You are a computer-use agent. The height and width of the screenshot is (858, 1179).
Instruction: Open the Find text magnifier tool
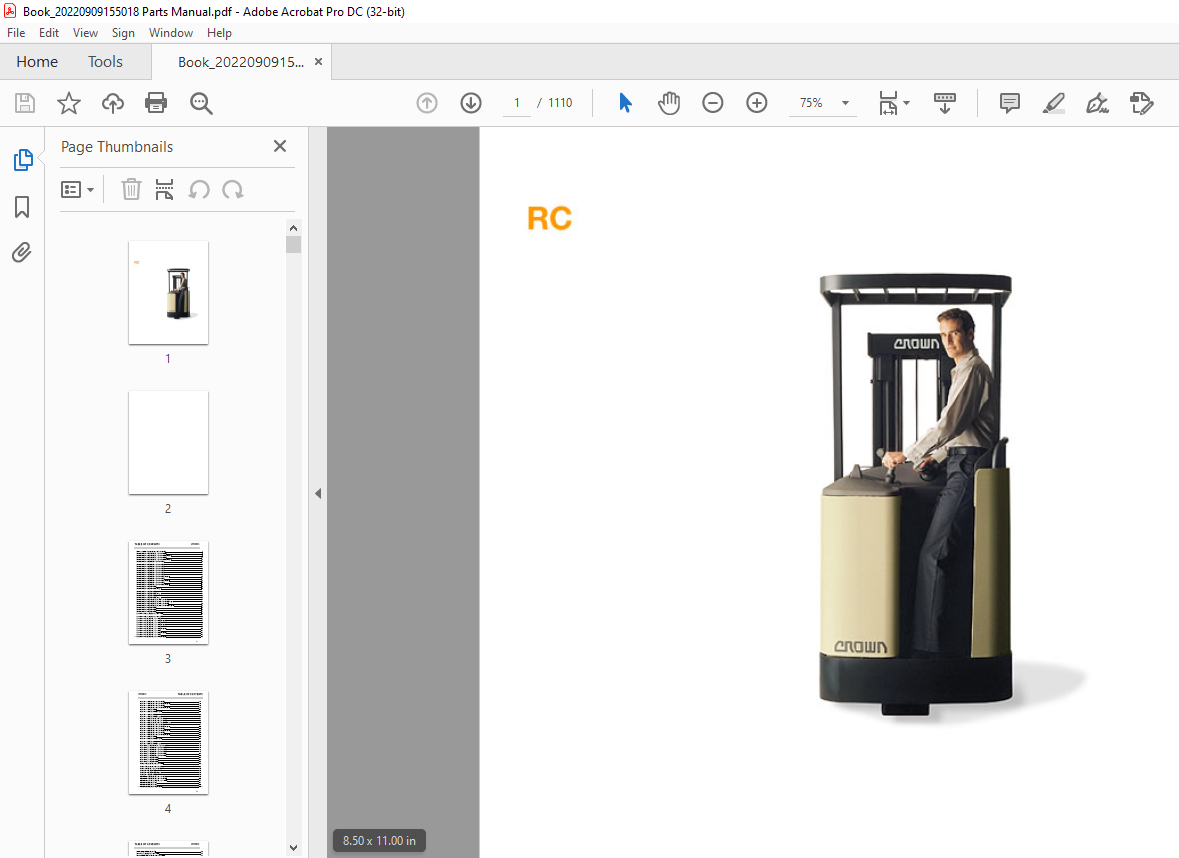point(201,103)
